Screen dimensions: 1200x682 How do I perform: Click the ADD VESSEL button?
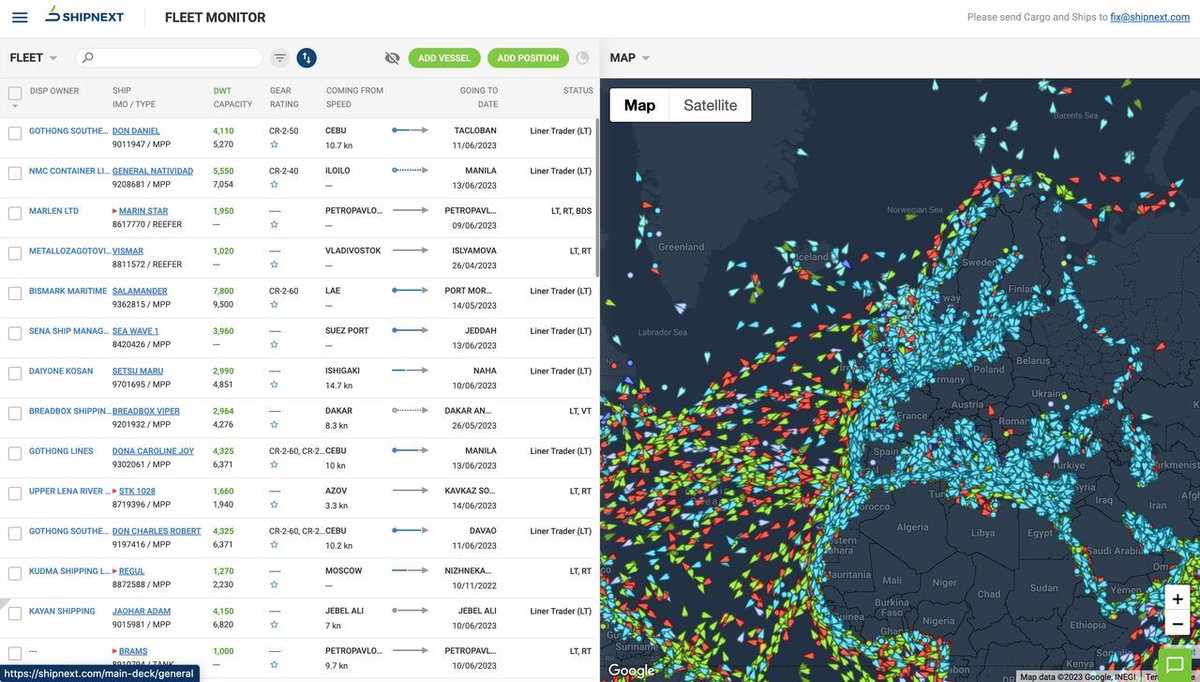445,58
